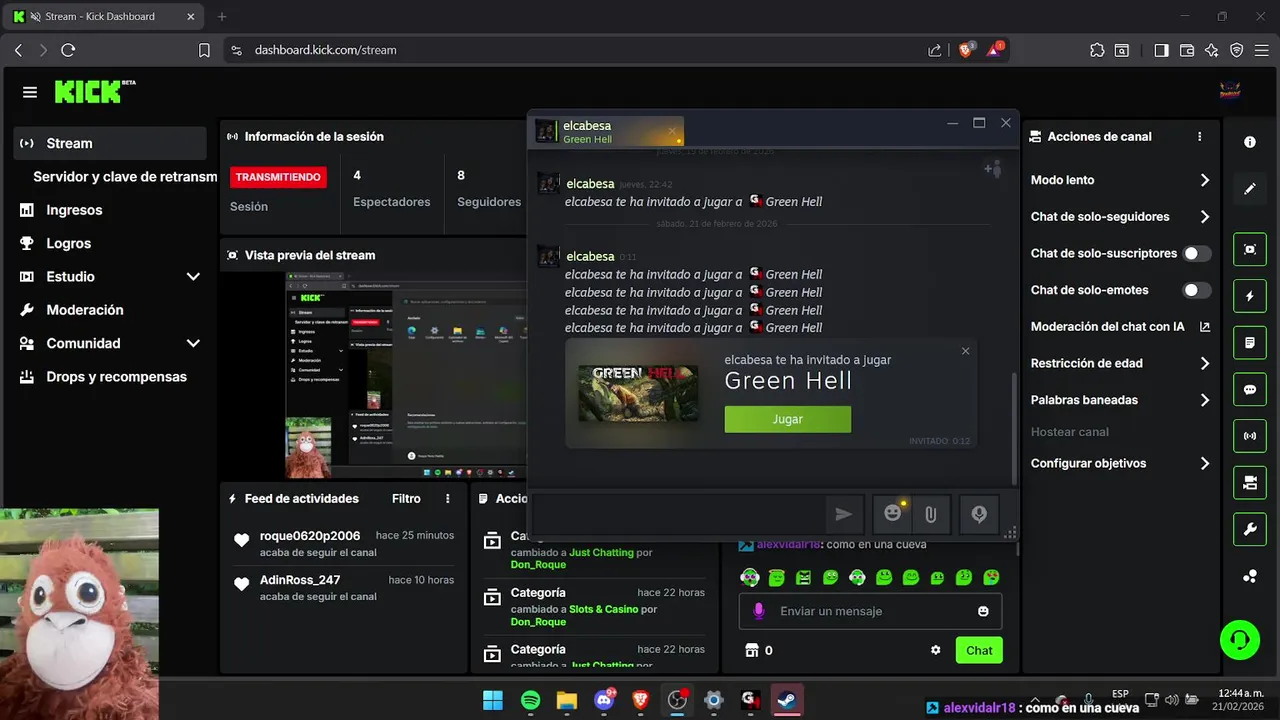Open Spotify from the taskbar
This screenshot has width=1280, height=720.
[x=530, y=700]
